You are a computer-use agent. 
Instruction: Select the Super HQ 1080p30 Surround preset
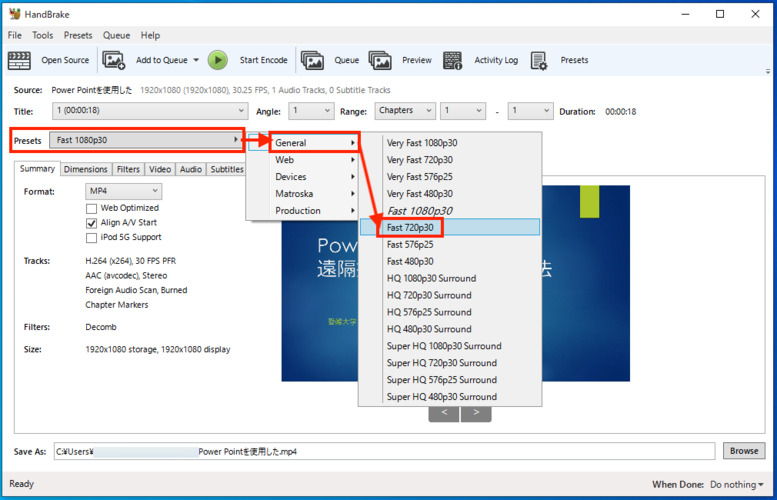450,346
